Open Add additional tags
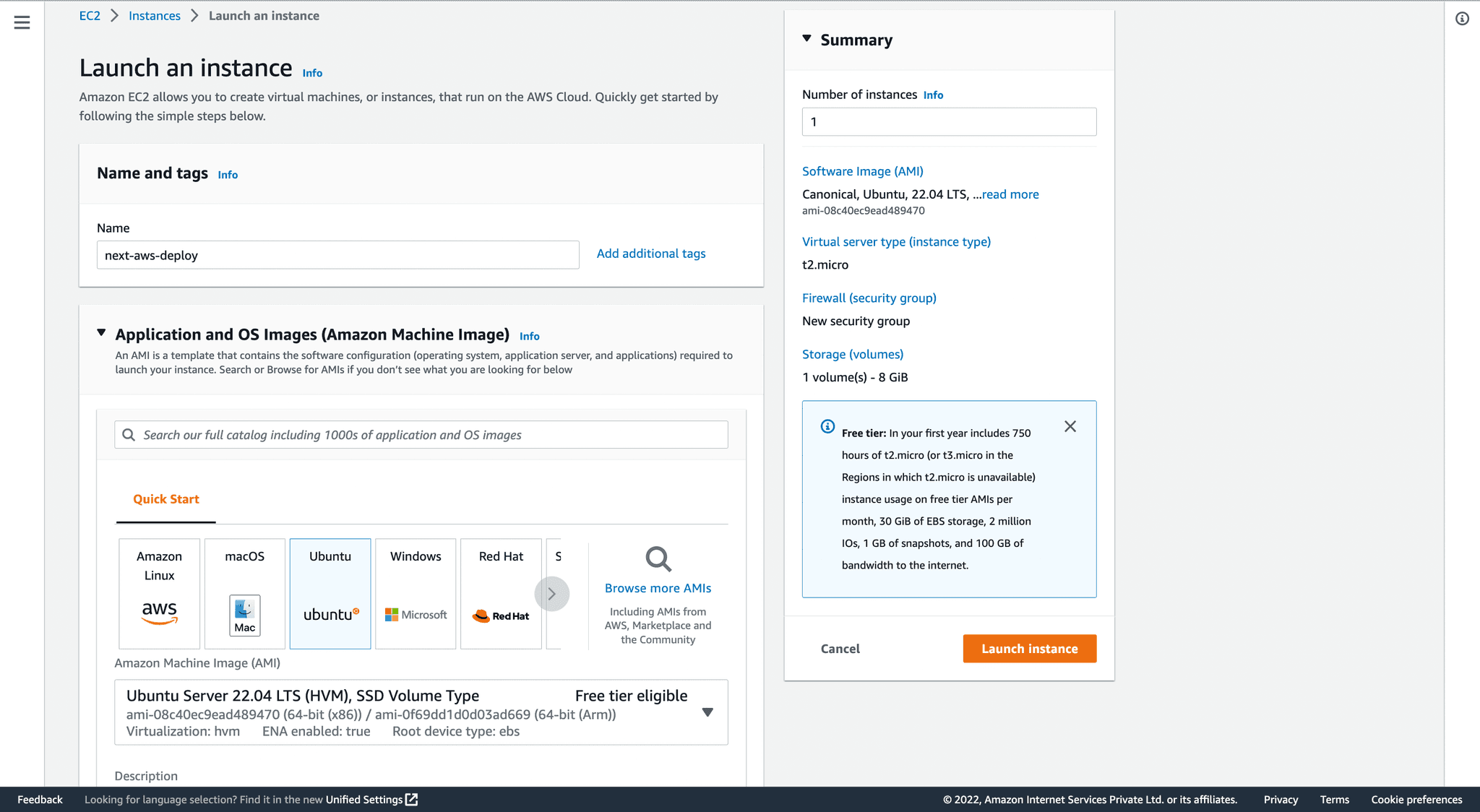 point(650,254)
